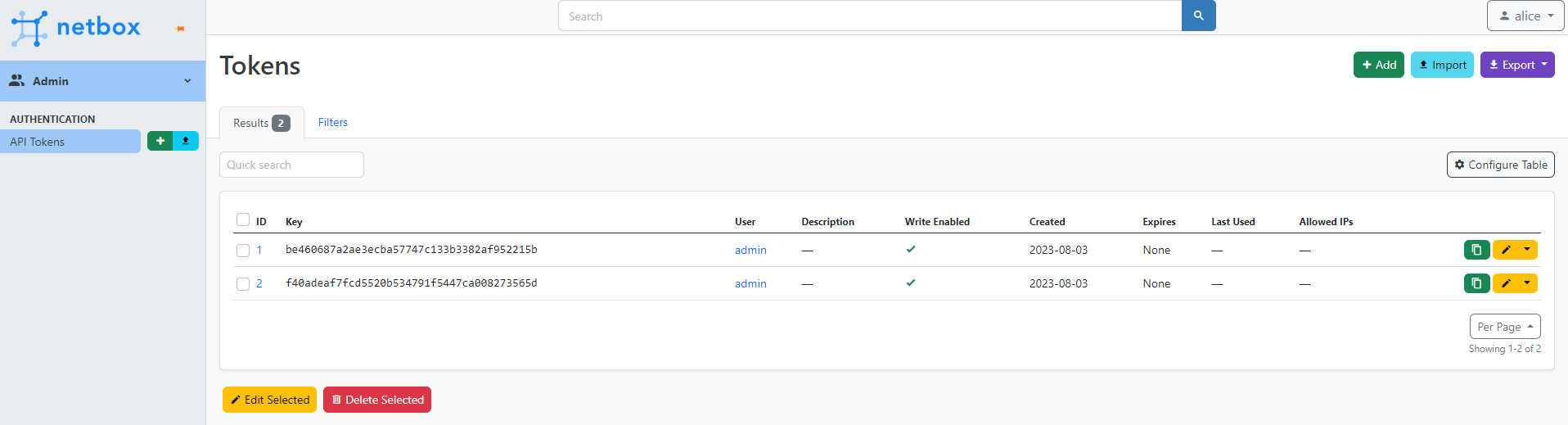The image size is (1568, 425).
Task: Check the box for token 2
Action: point(243,284)
